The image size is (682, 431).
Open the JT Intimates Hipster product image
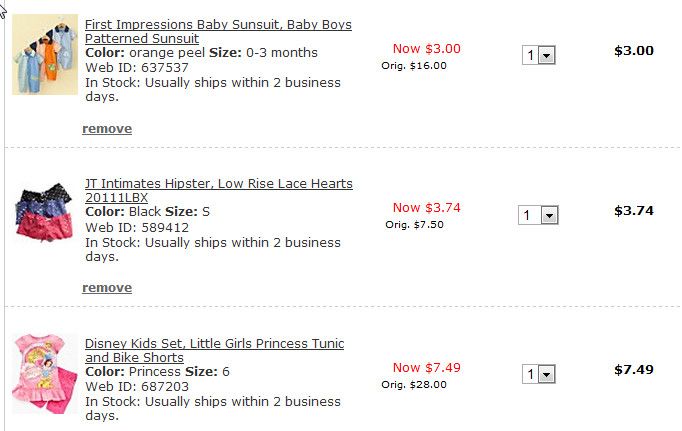point(45,214)
